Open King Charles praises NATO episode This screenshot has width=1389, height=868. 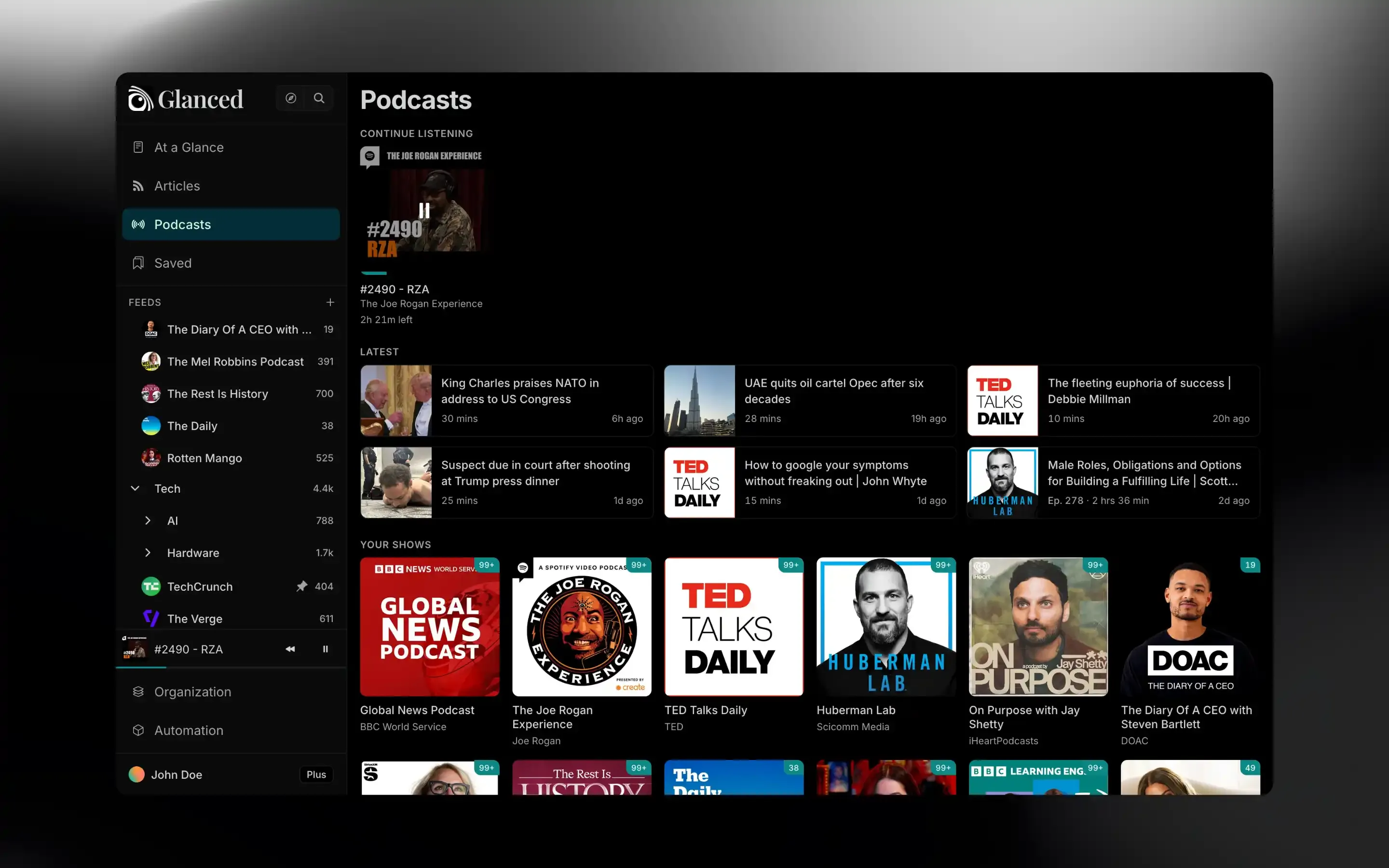coord(507,401)
